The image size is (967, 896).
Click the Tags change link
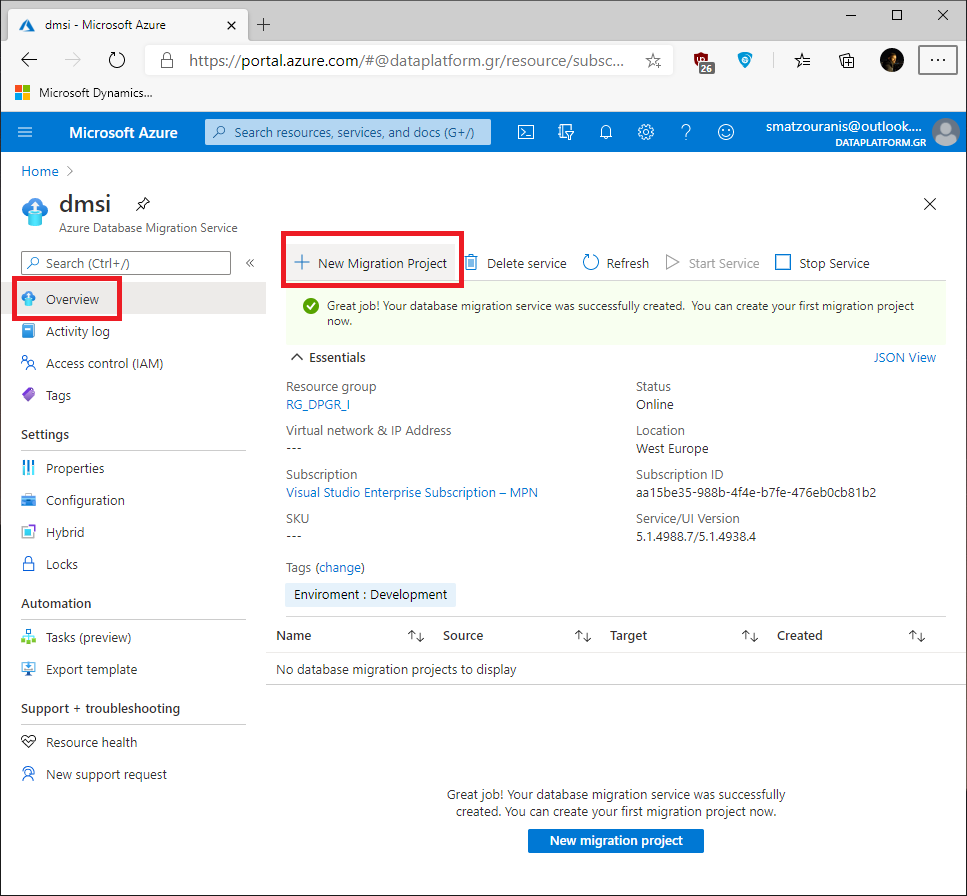click(x=340, y=567)
